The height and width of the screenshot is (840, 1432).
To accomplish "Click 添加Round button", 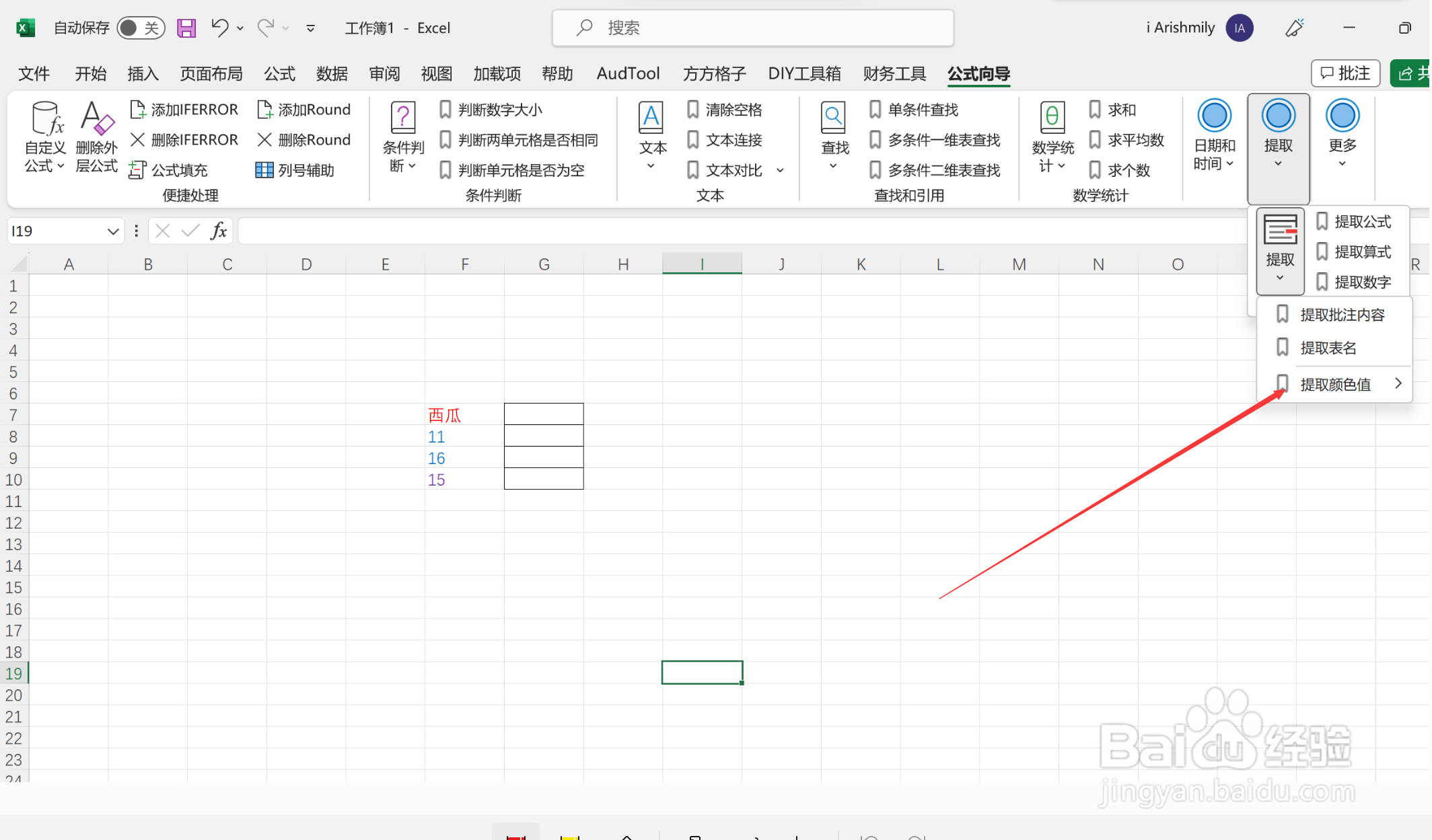I will [303, 110].
